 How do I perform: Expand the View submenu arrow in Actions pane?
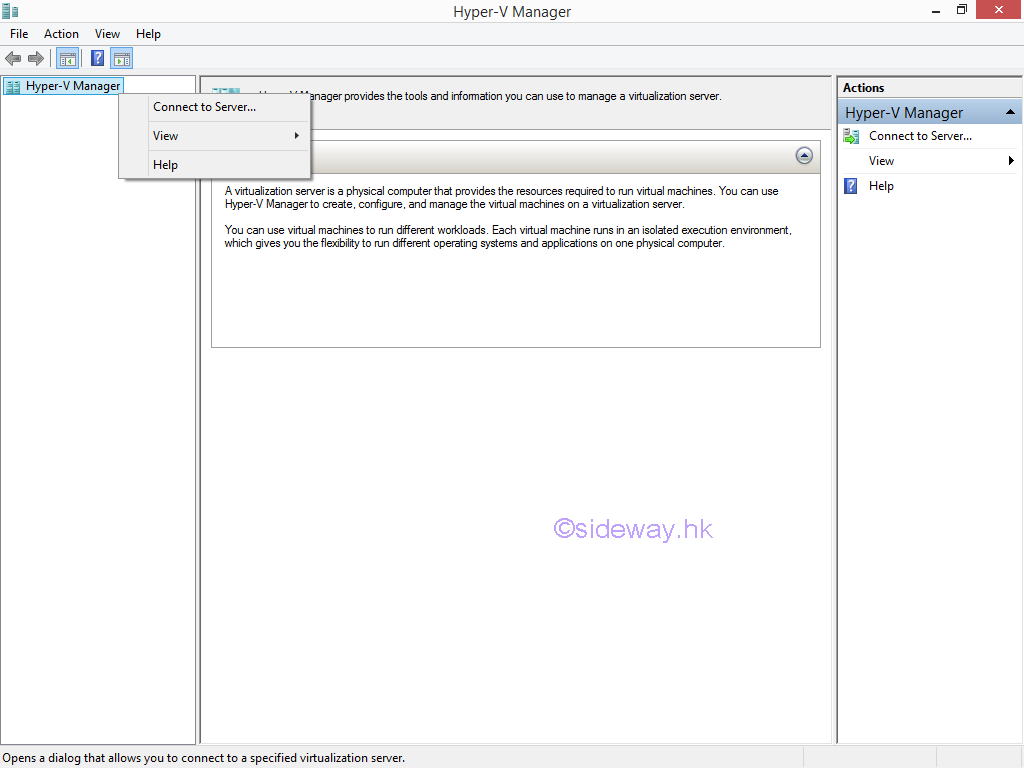tap(1010, 161)
